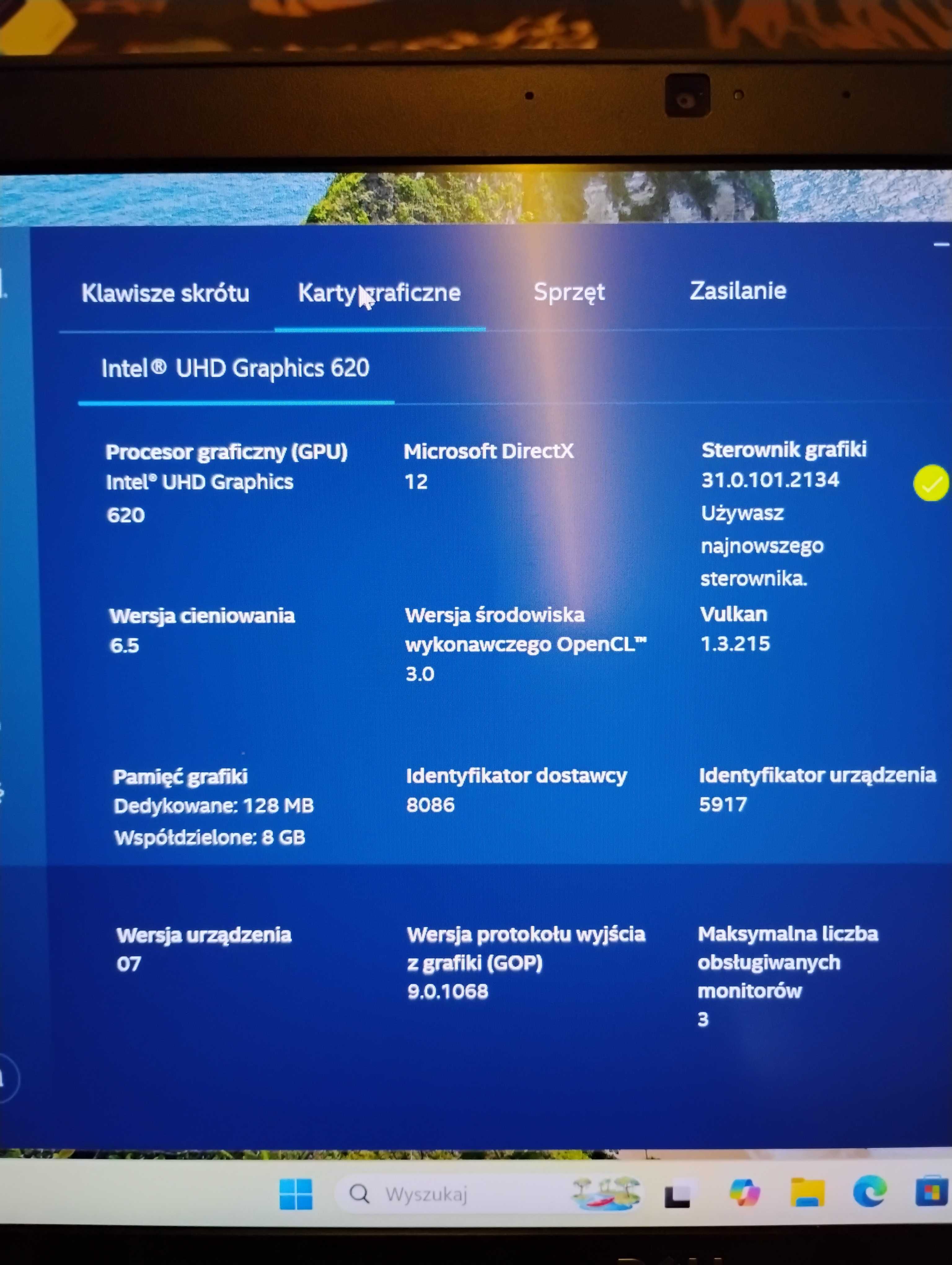Click the Wersja cieniowania heading
952x1265 pixels.
pos(202,616)
